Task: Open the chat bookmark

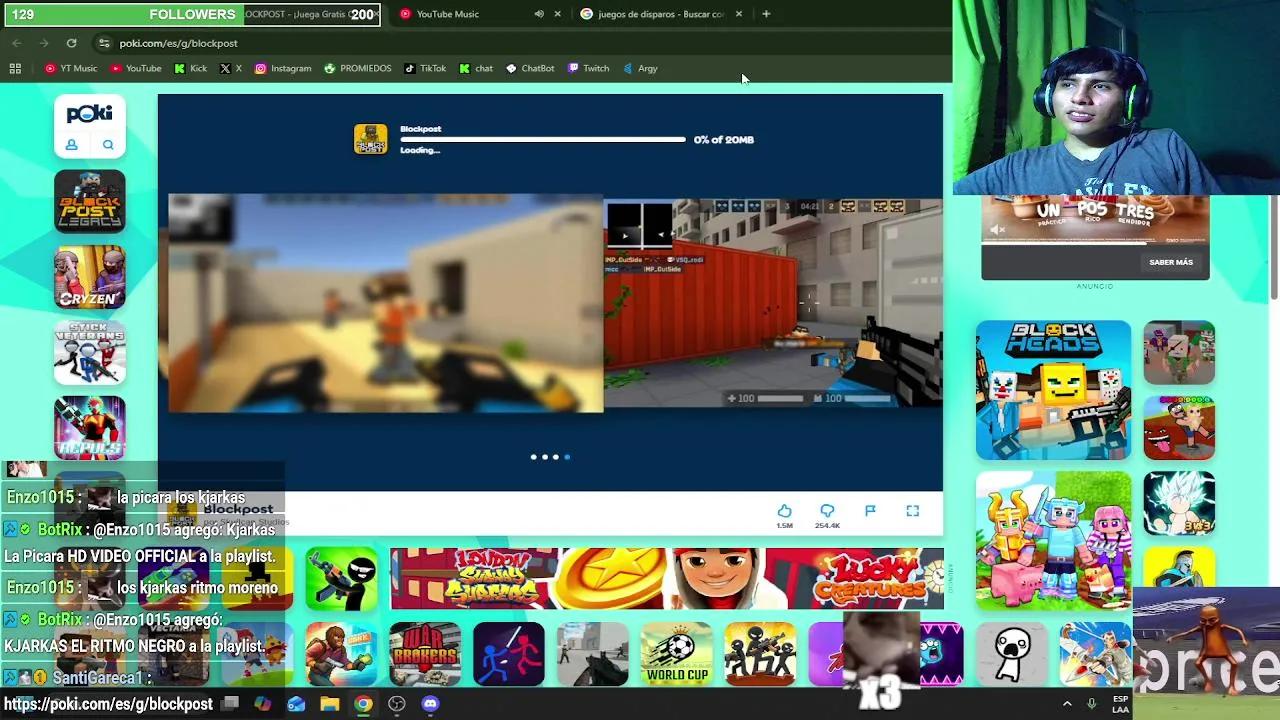Action: coord(476,68)
